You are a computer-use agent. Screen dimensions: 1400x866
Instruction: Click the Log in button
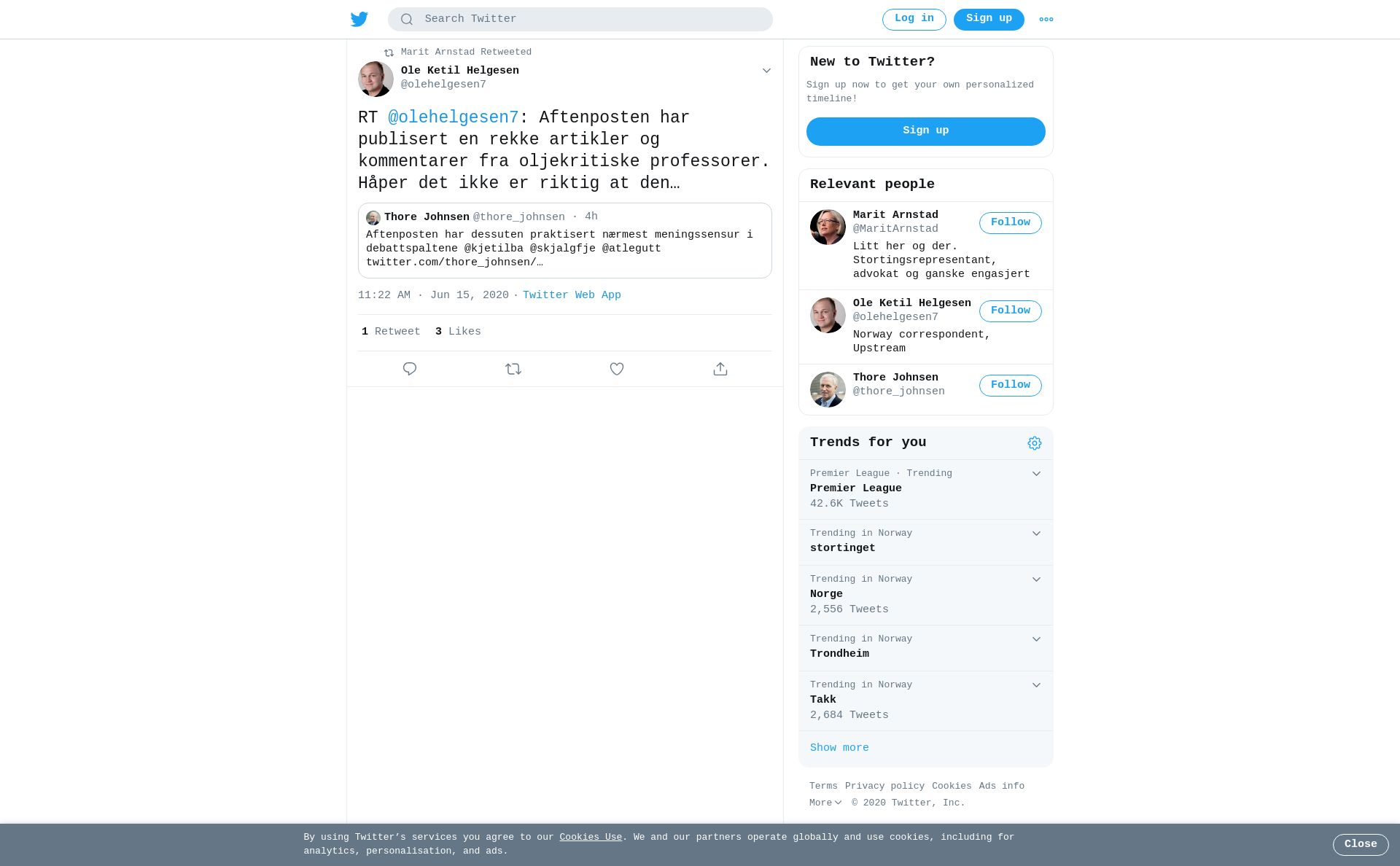[914, 20]
